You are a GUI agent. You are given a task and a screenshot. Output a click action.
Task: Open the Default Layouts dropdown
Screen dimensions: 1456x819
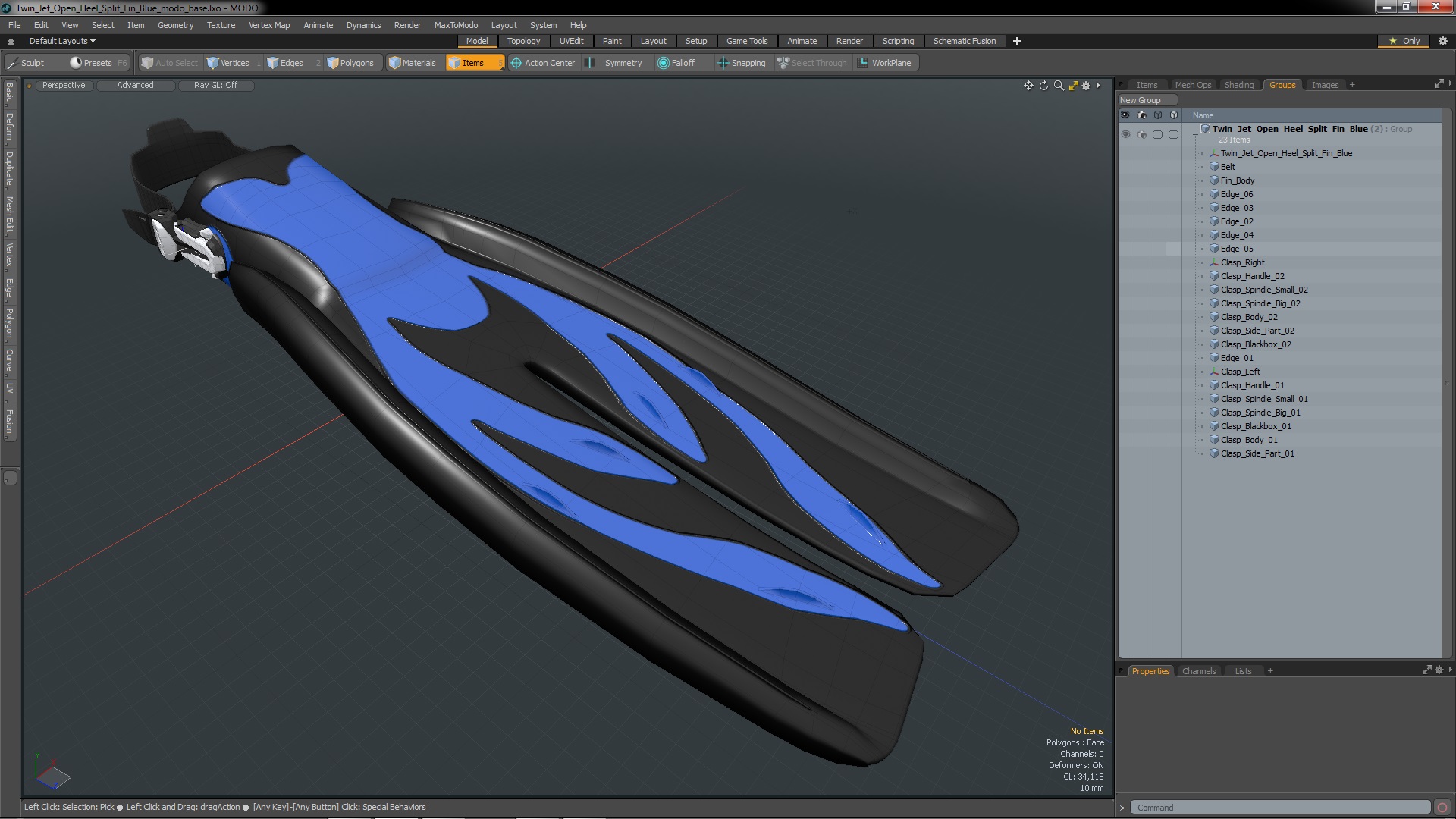[62, 41]
